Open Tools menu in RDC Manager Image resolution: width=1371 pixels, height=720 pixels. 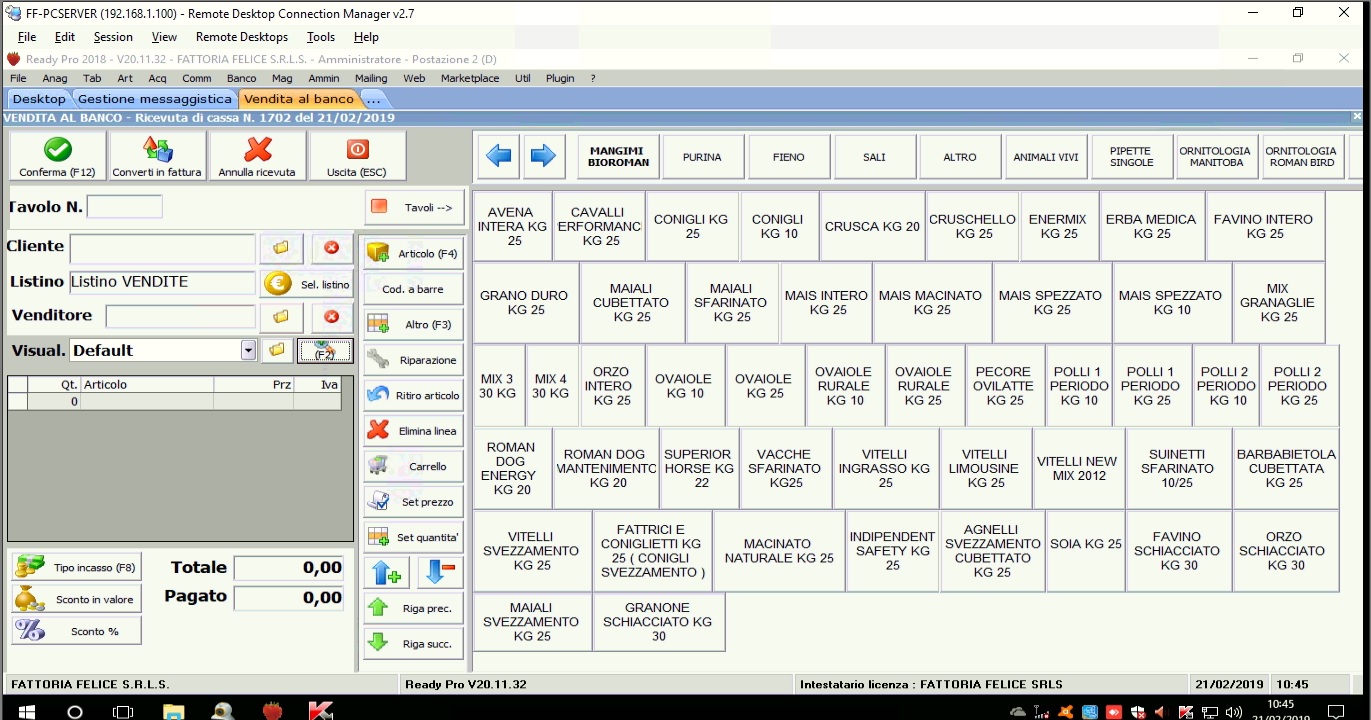(x=321, y=37)
